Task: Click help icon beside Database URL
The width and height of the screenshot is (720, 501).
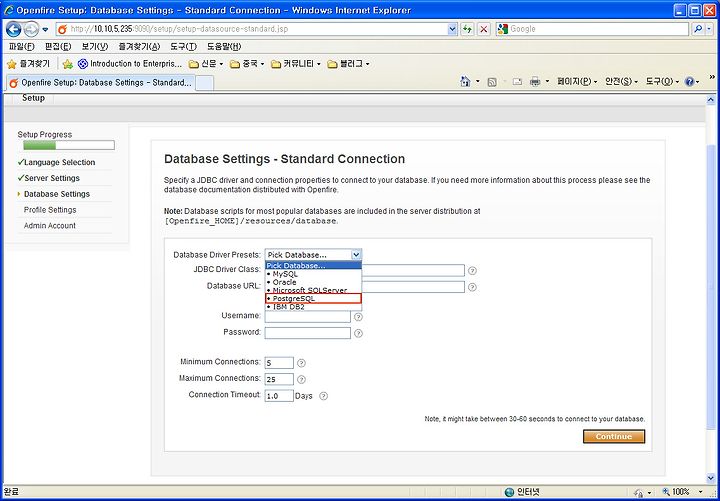Action: [x=472, y=287]
